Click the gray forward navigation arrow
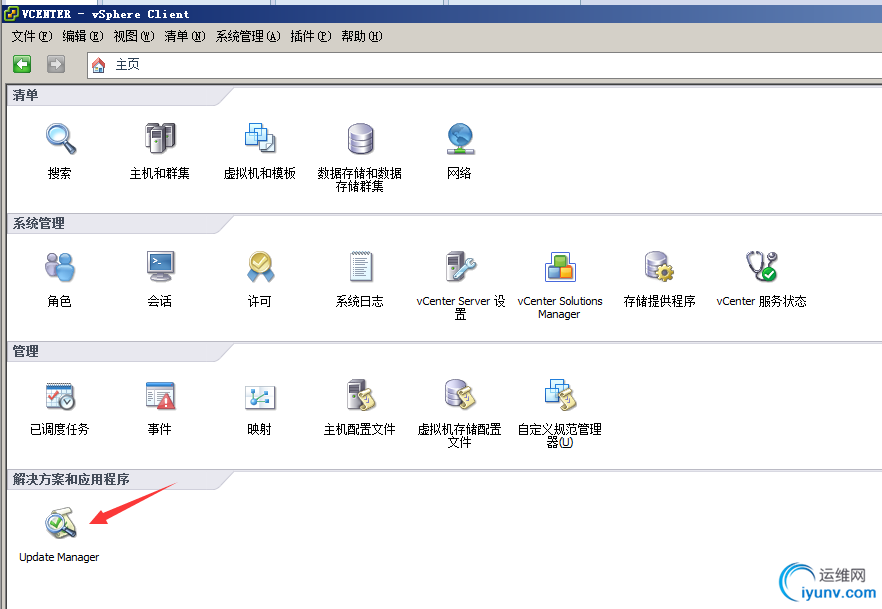The width and height of the screenshot is (882, 609). point(56,64)
